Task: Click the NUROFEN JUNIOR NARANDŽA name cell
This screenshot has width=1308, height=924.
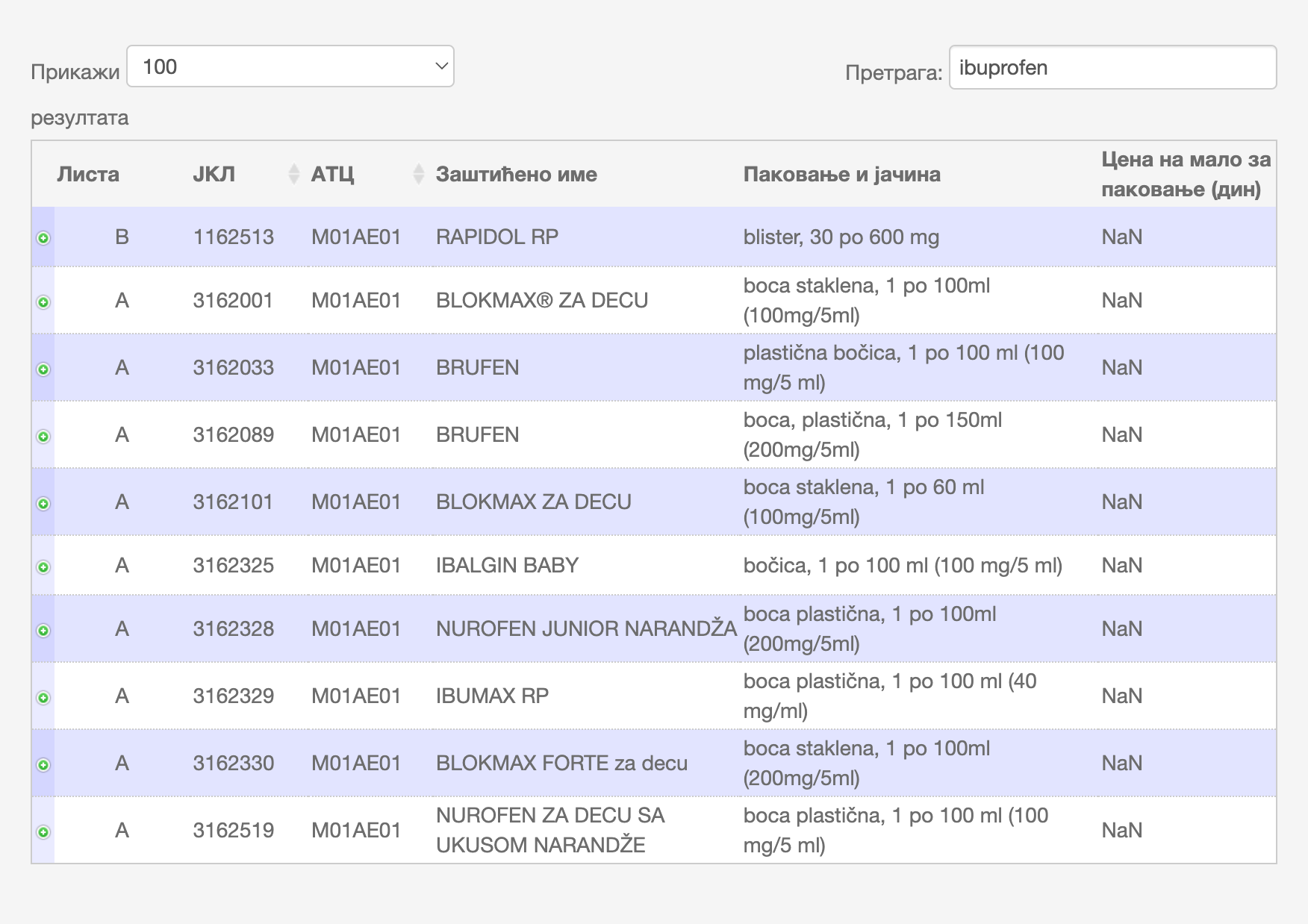Action: (586, 628)
